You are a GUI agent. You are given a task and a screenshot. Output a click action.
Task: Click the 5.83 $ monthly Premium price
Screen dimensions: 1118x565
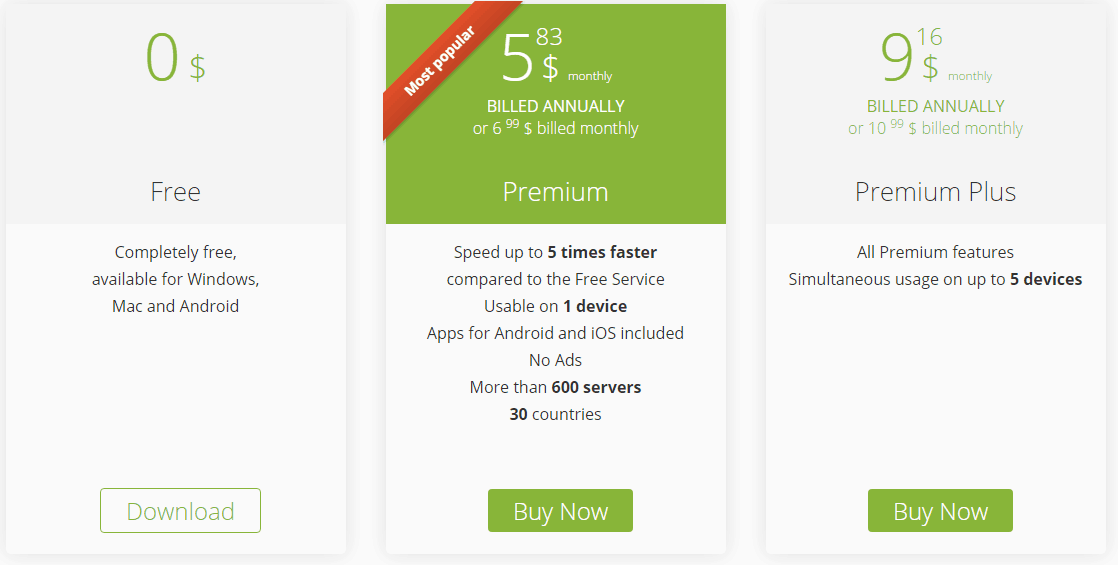click(556, 56)
